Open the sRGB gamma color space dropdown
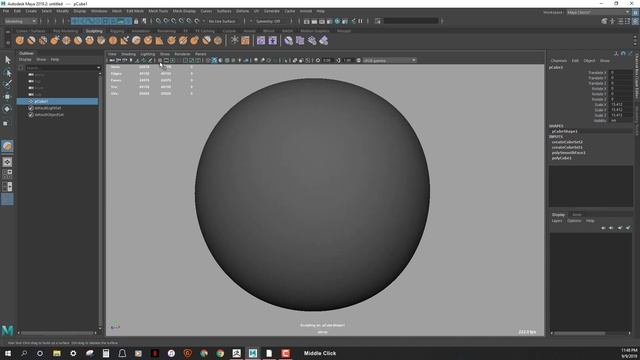The width and height of the screenshot is (640, 360). (389, 60)
